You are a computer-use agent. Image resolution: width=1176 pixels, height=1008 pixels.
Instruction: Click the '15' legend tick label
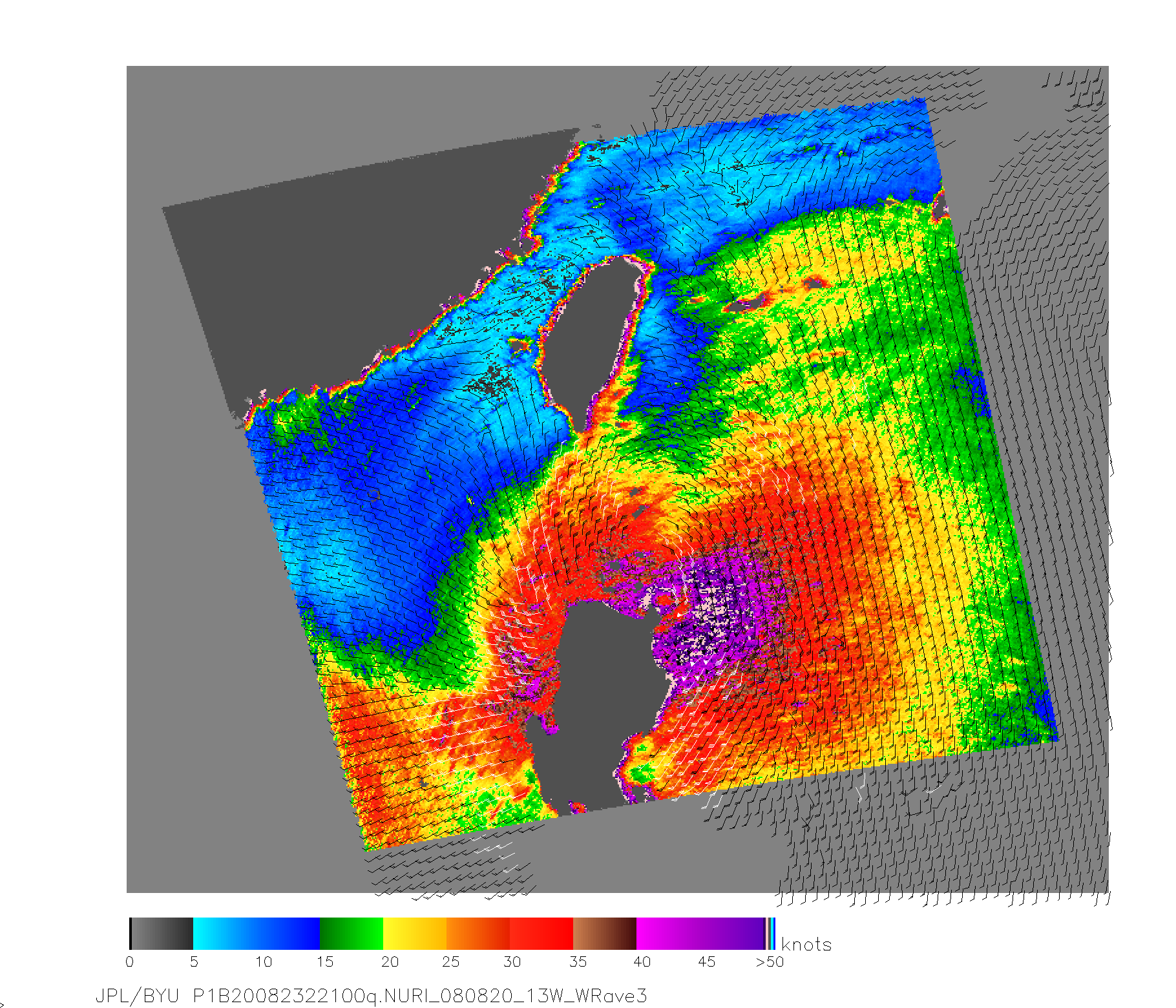tap(325, 962)
